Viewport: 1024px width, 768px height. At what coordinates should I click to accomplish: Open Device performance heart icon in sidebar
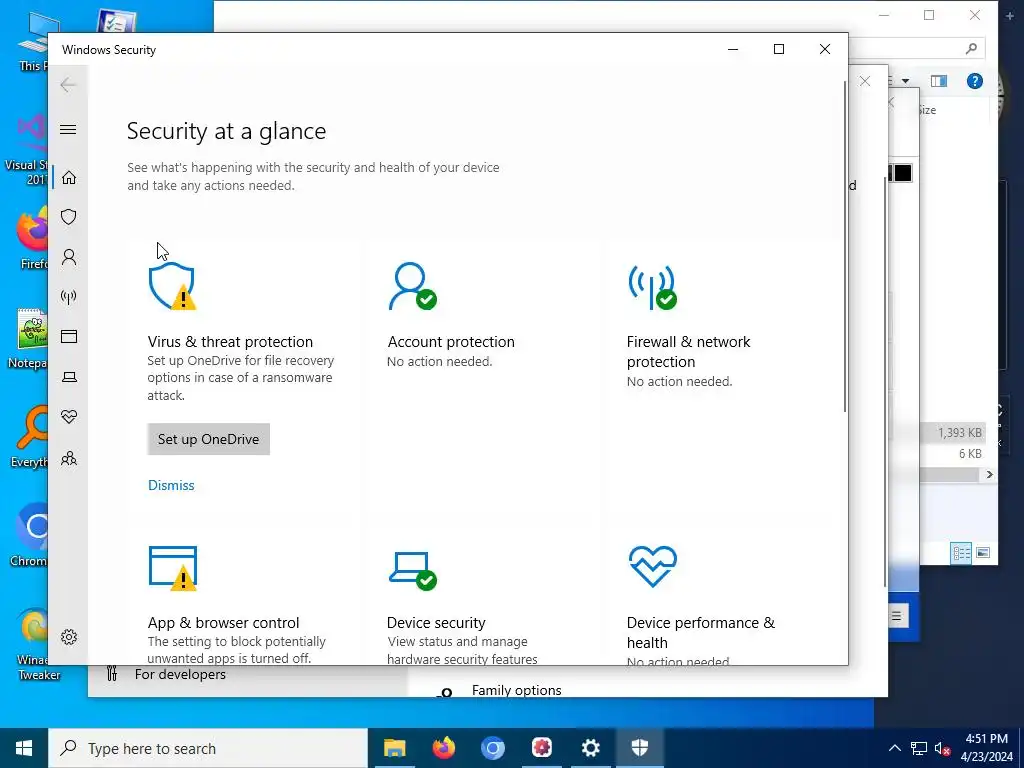[x=69, y=417]
